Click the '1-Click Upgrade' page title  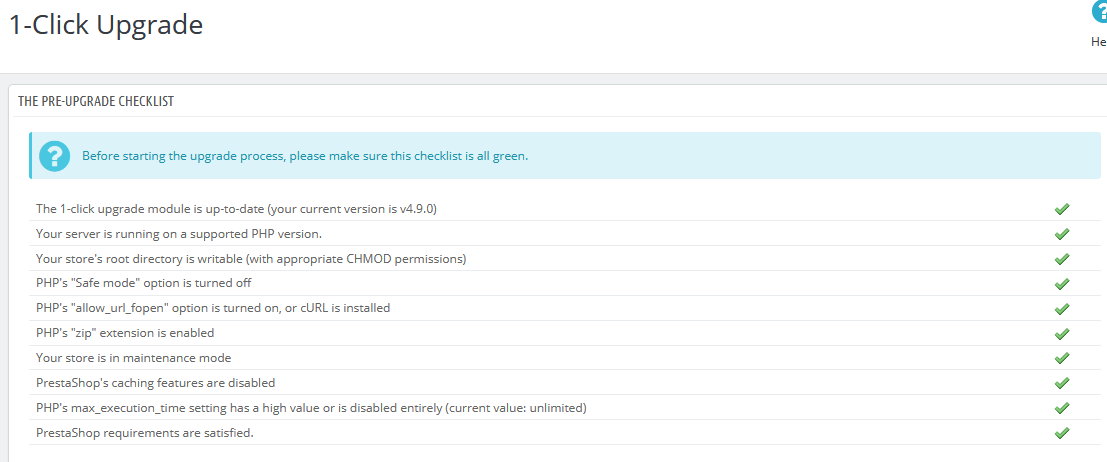click(106, 25)
